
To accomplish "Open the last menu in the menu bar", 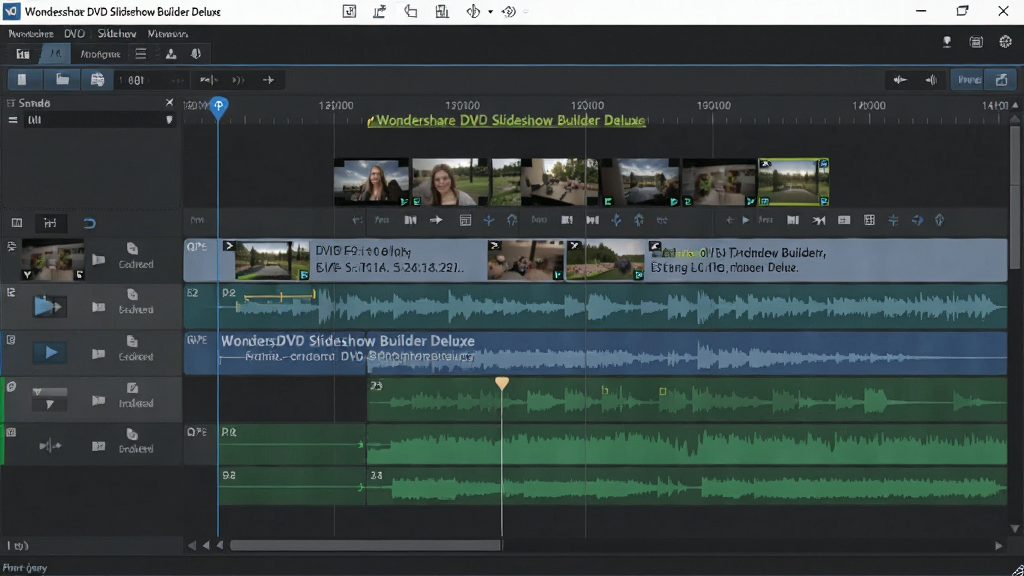I will pyautogui.click(x=168, y=33).
